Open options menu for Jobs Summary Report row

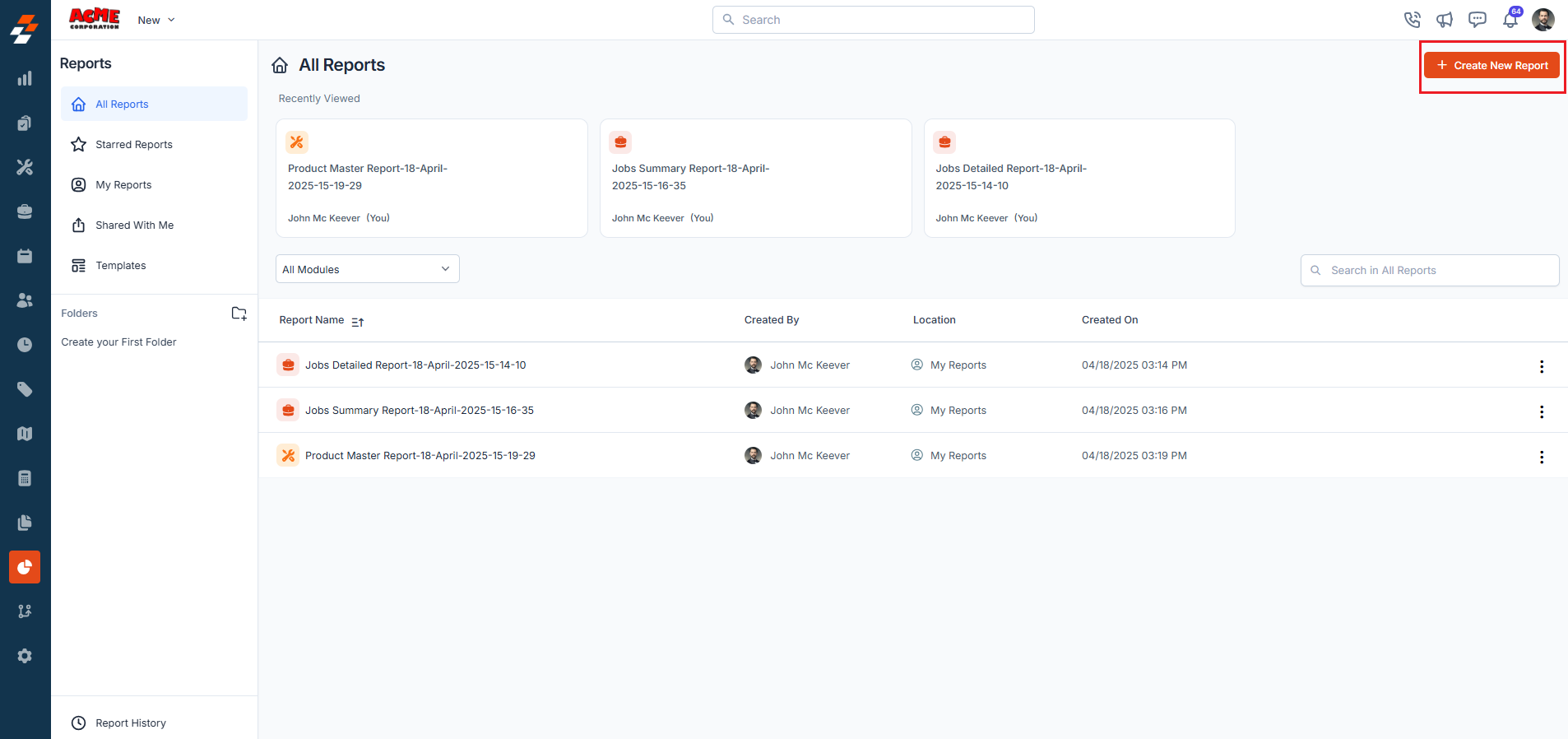click(1542, 411)
